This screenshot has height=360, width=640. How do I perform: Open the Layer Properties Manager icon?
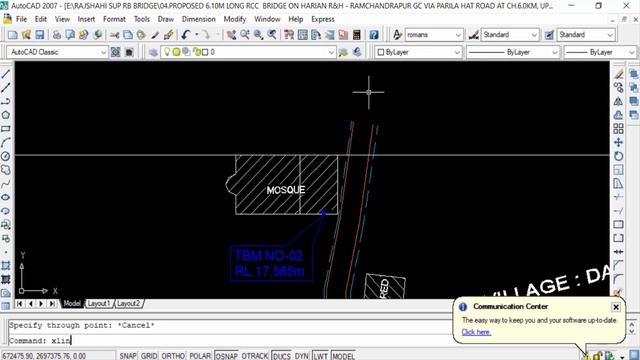(153, 52)
